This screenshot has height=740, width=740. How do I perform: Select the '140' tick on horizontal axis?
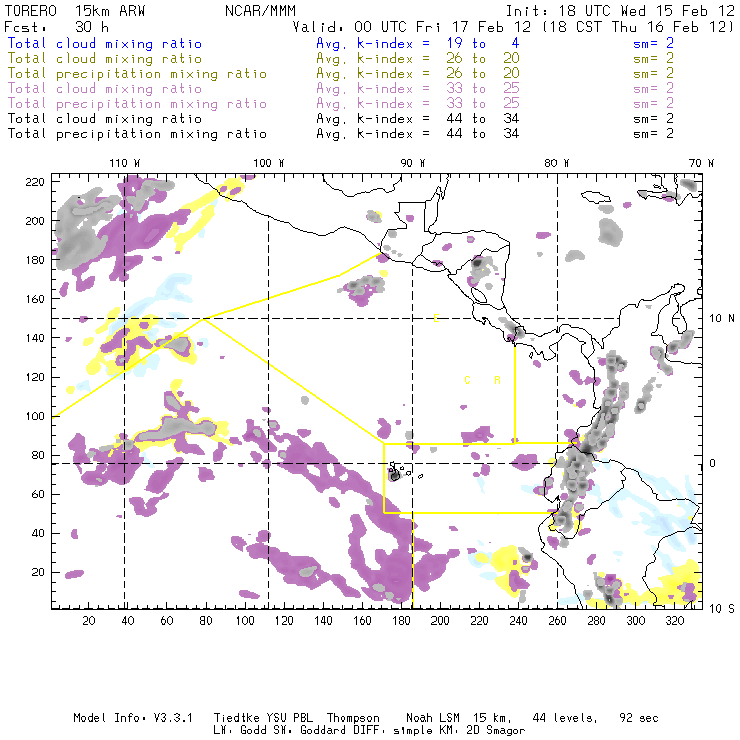323,621
